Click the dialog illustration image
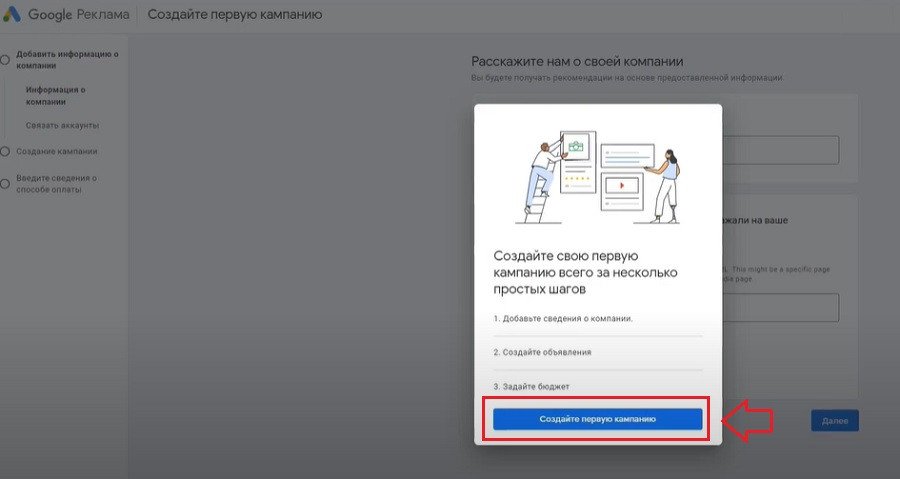Viewport: 900px width, 479px height. pos(598,177)
